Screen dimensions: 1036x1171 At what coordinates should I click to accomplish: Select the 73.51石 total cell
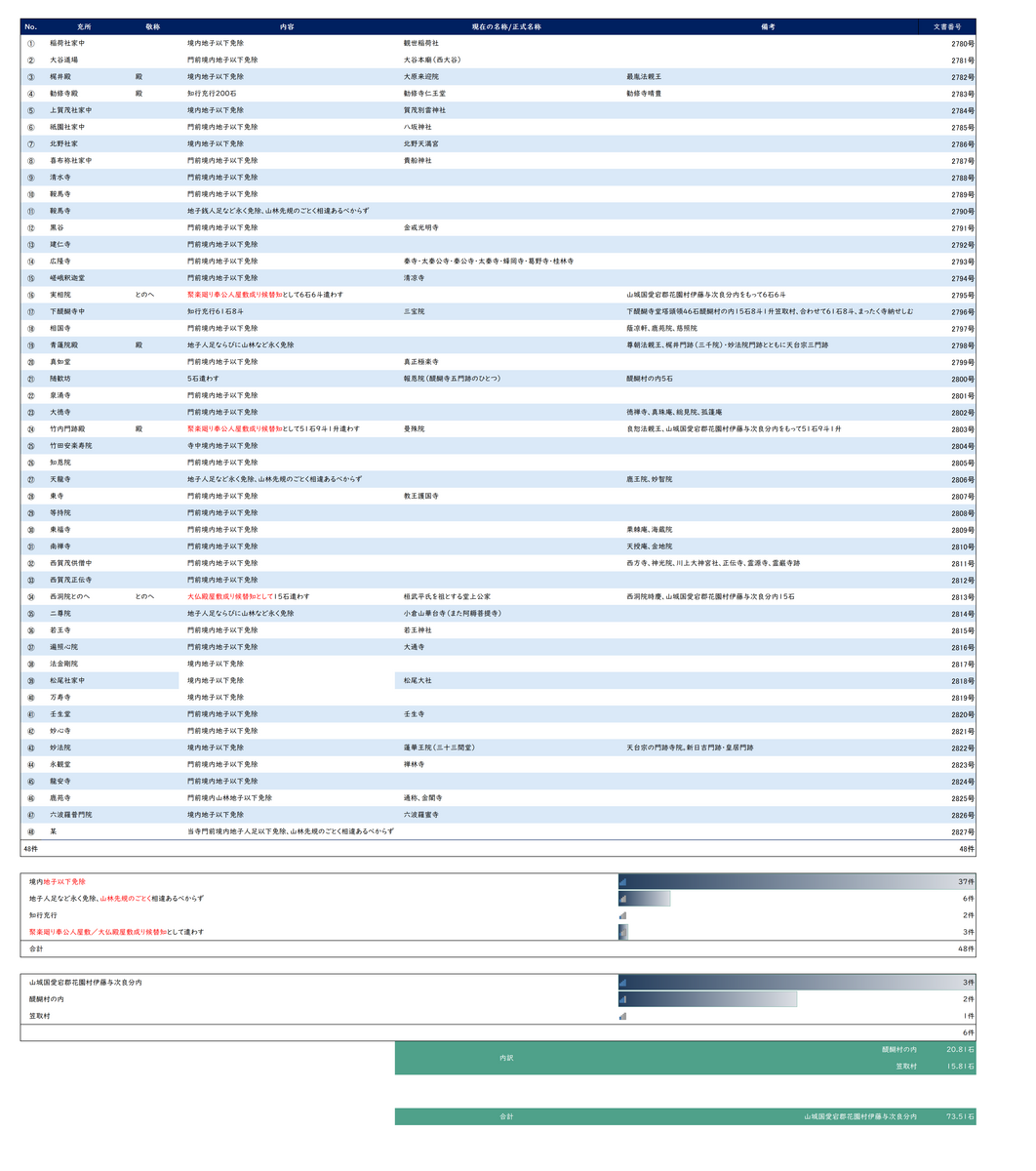[960, 1116]
